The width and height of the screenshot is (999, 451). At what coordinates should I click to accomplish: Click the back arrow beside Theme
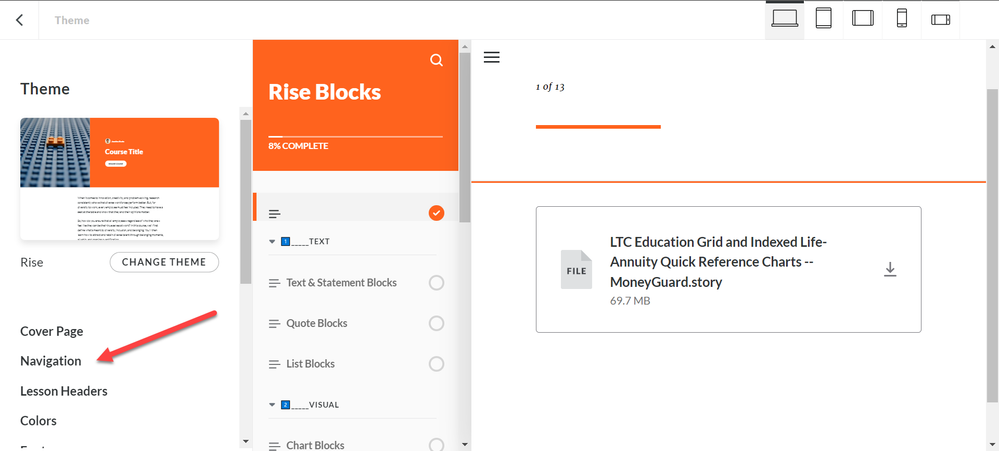(20, 20)
